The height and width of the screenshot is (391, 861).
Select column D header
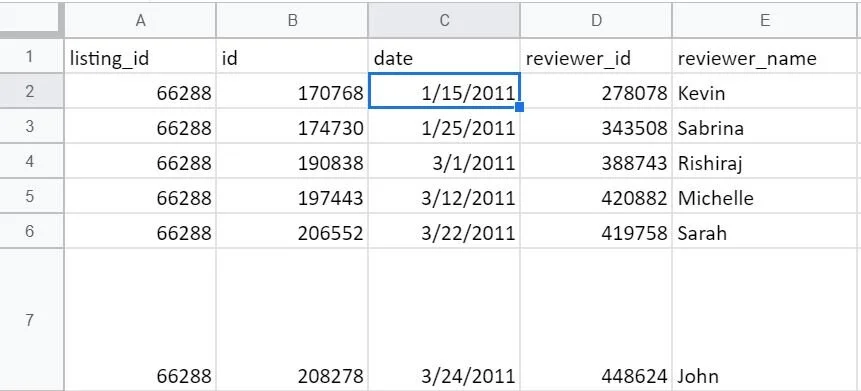click(596, 20)
